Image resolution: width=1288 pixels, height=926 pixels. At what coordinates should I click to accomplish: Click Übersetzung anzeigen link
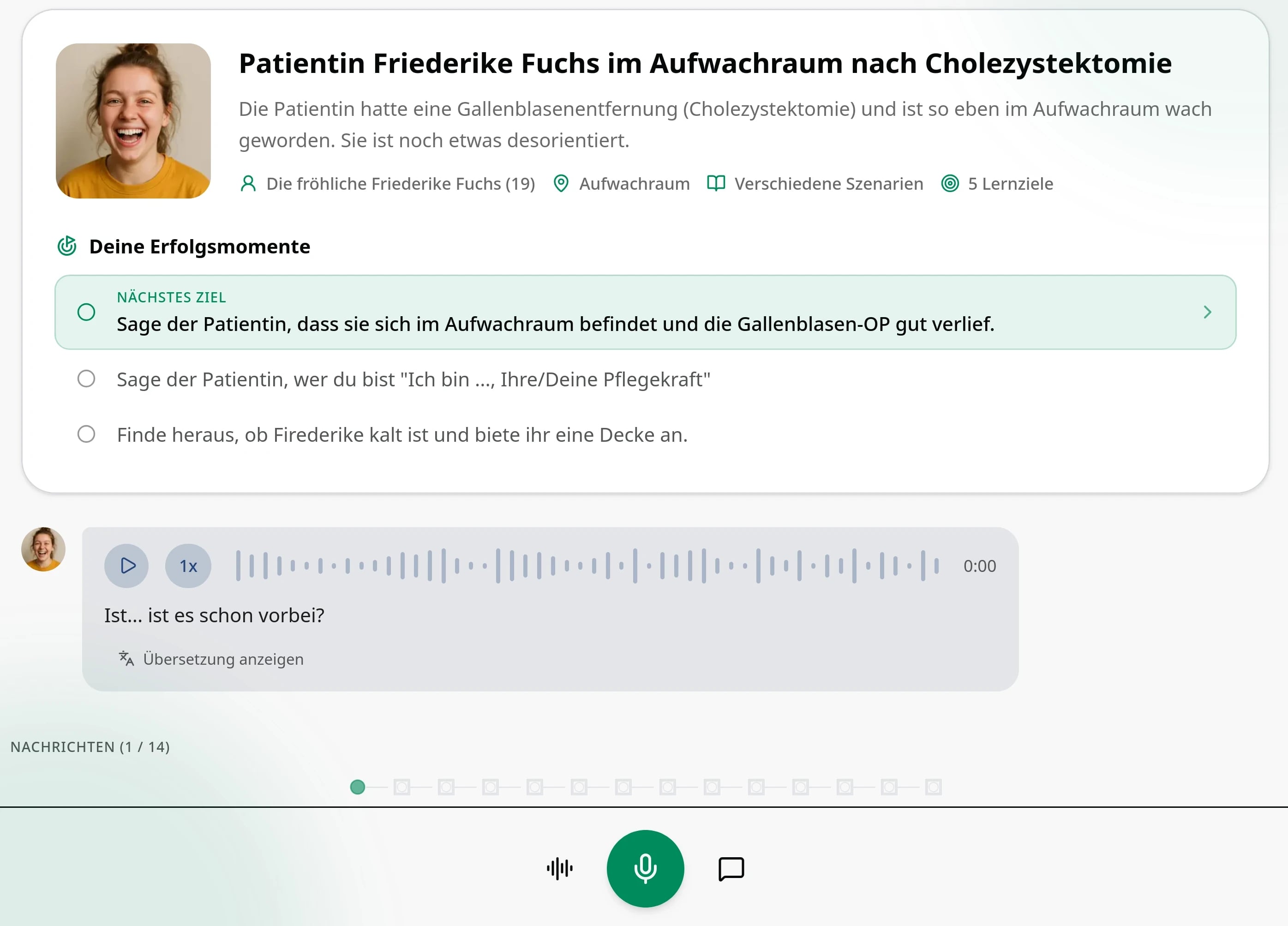tap(223, 659)
